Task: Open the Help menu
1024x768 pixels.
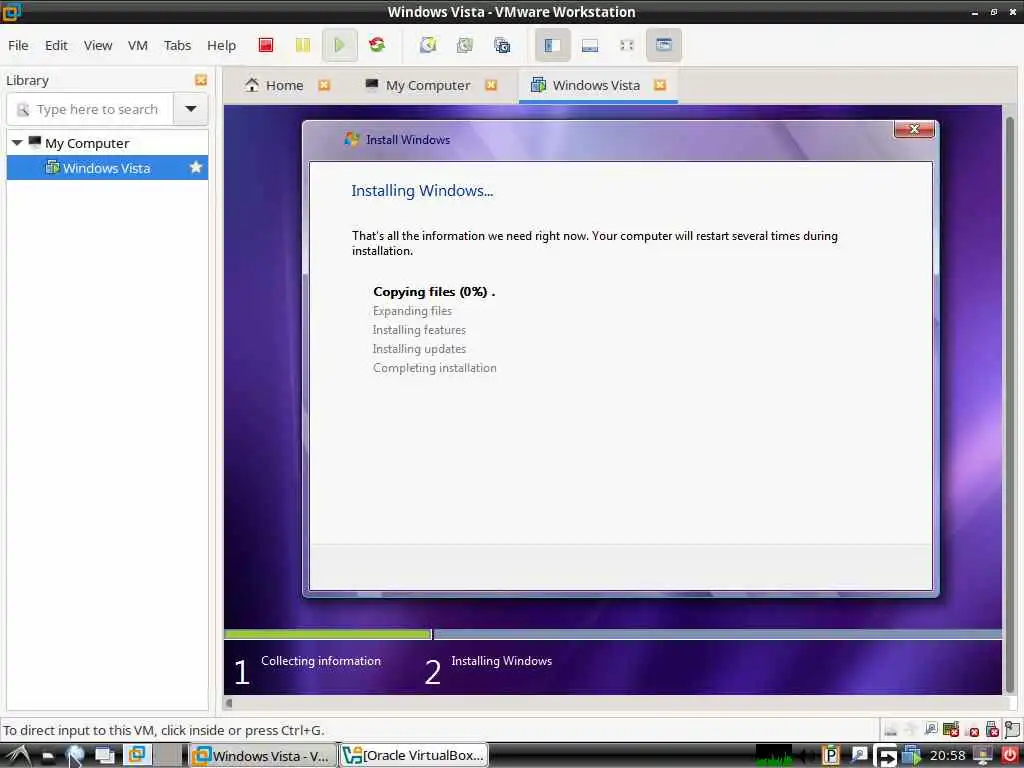Action: tap(221, 45)
